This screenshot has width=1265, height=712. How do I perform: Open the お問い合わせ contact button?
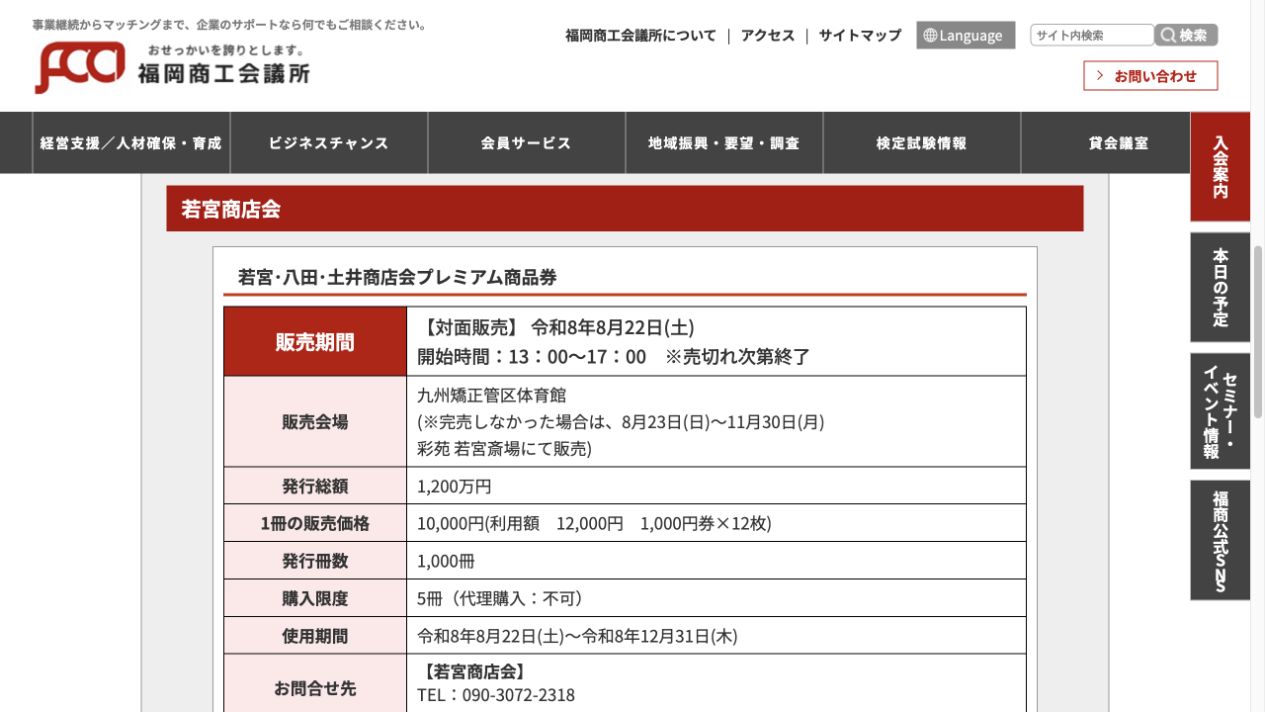tap(1150, 76)
